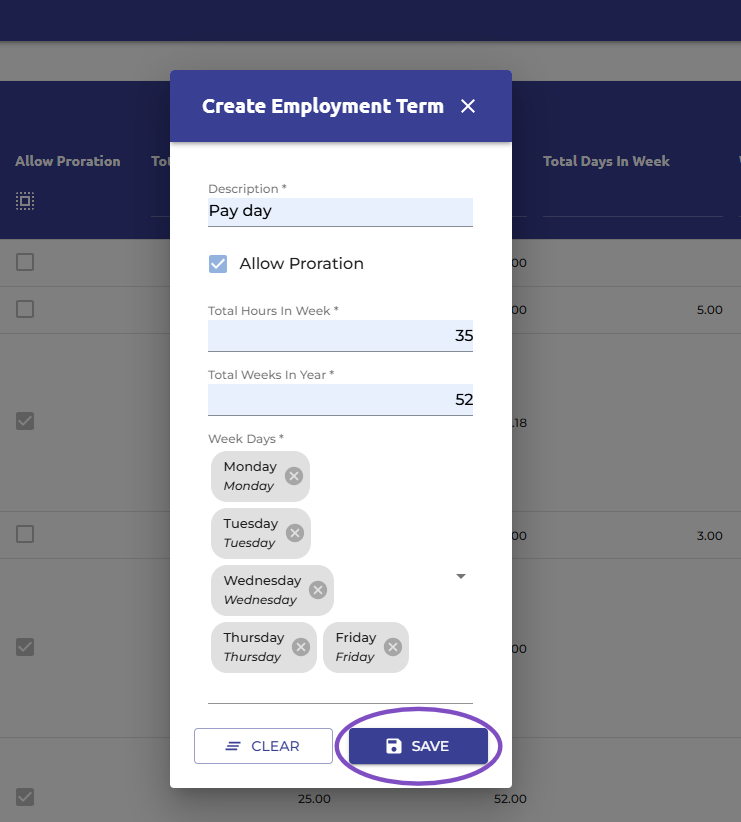Remove the Friday chip from Week Days
Viewport: 741px width, 822px height.
[393, 647]
